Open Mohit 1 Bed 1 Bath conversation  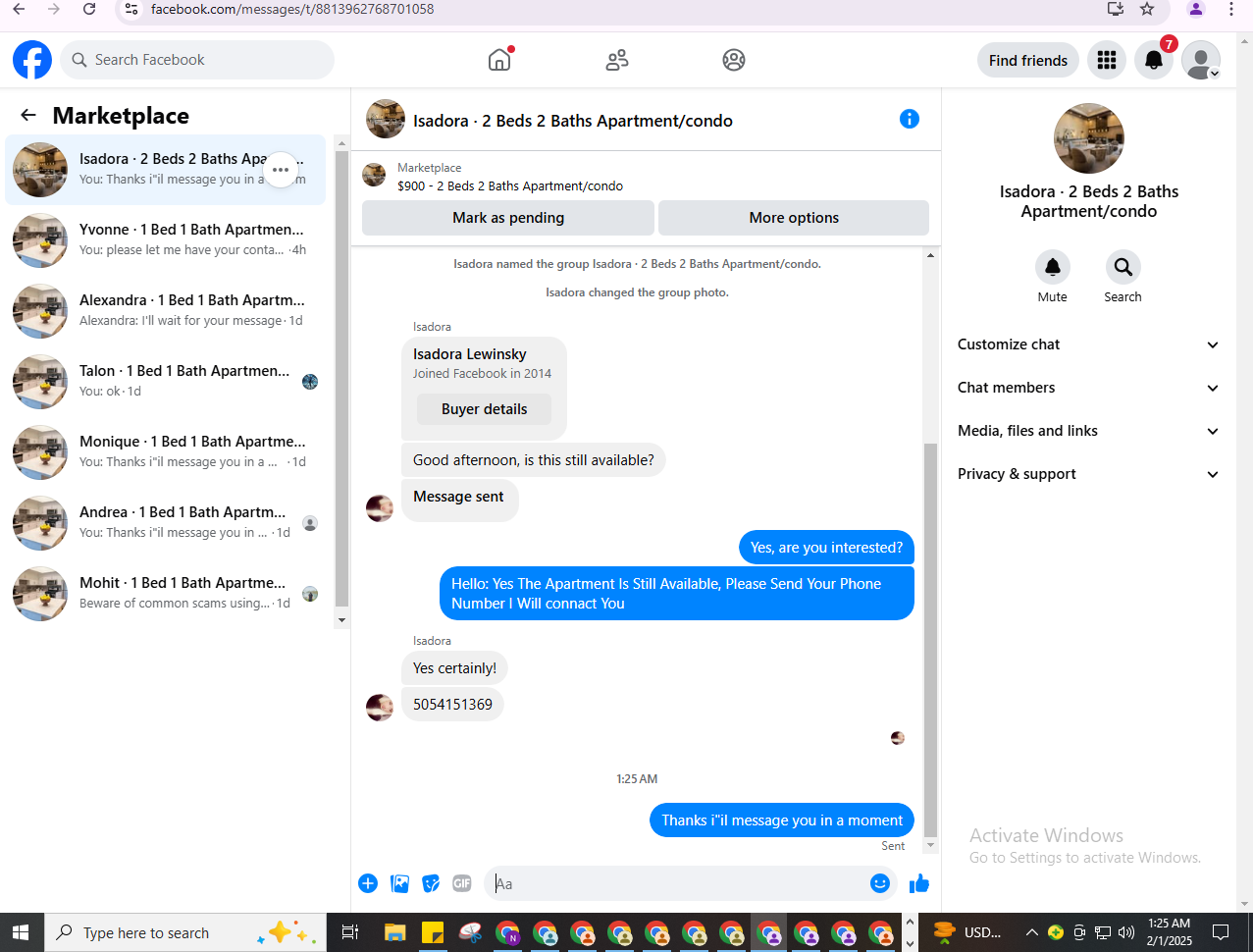tap(165, 594)
